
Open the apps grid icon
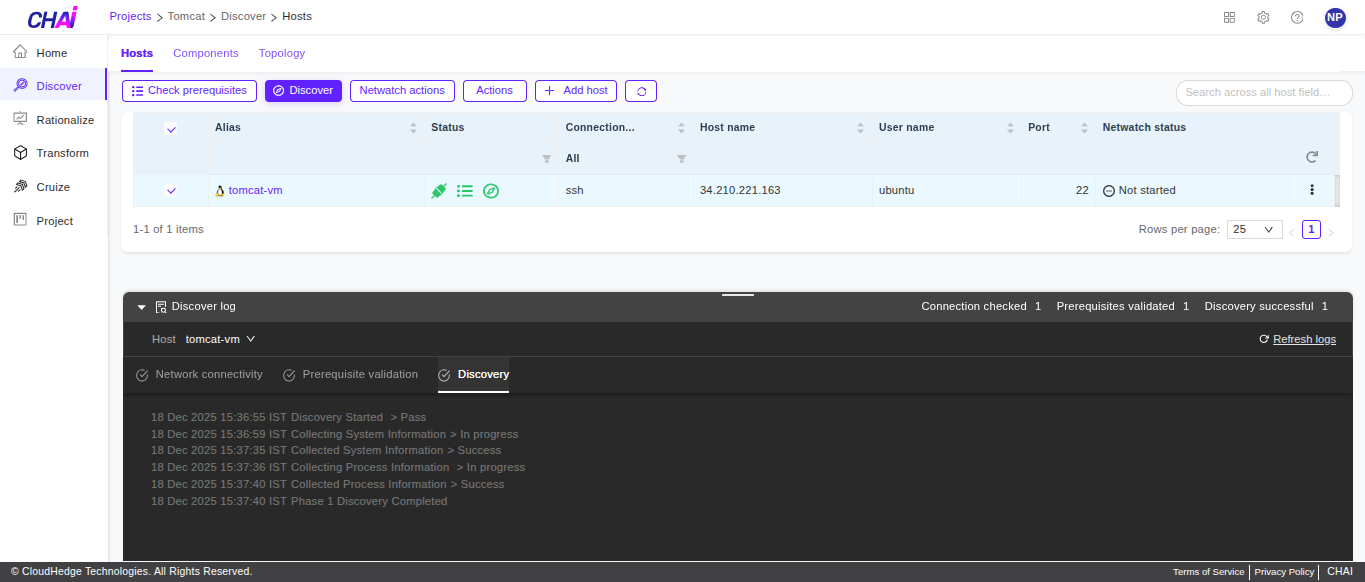(1230, 17)
